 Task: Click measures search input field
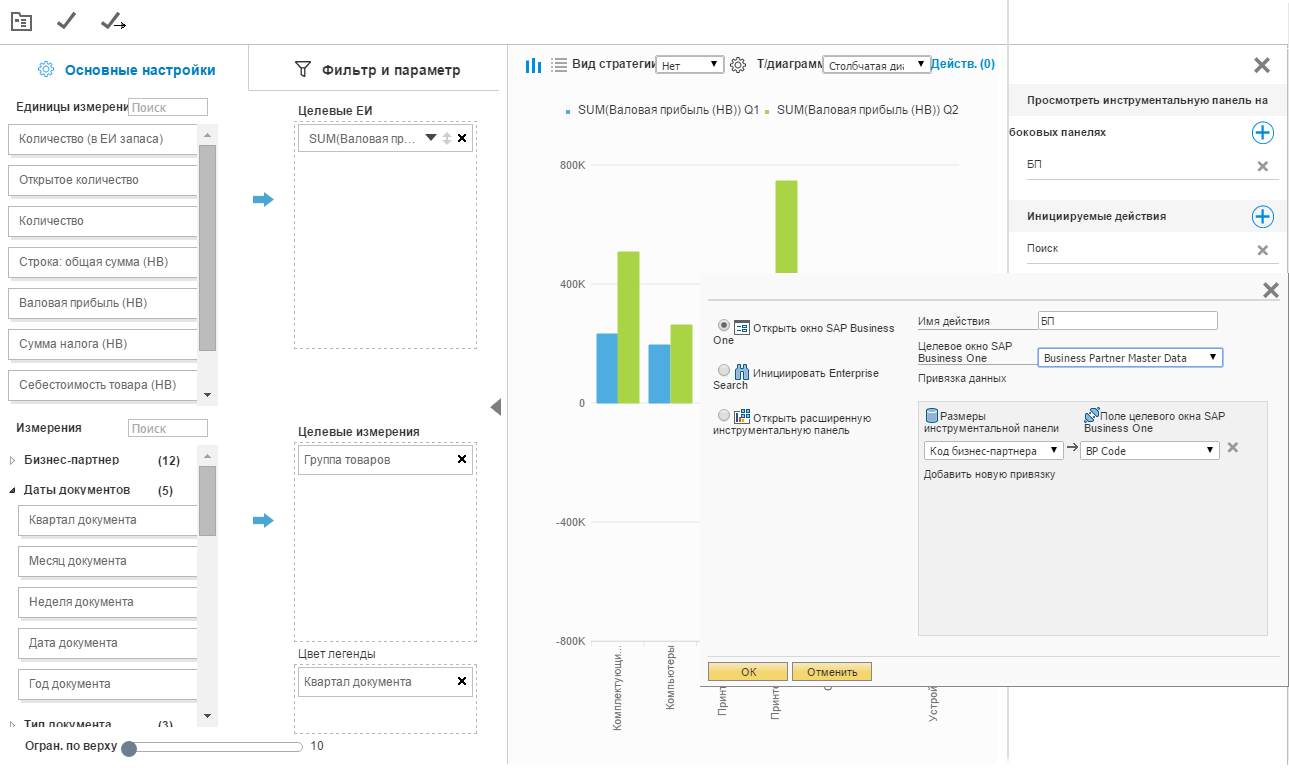(168, 107)
